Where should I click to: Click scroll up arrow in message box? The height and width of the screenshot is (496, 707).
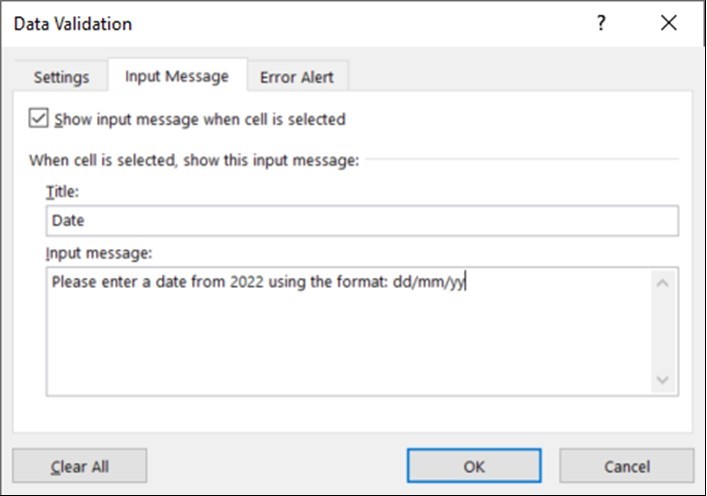(x=664, y=282)
